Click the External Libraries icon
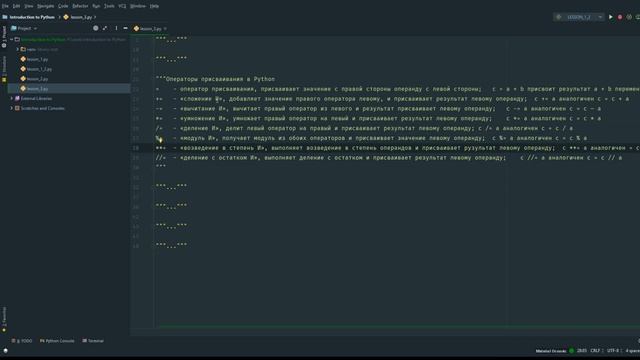Image resolution: width=640 pixels, height=360 pixels. coord(17,98)
